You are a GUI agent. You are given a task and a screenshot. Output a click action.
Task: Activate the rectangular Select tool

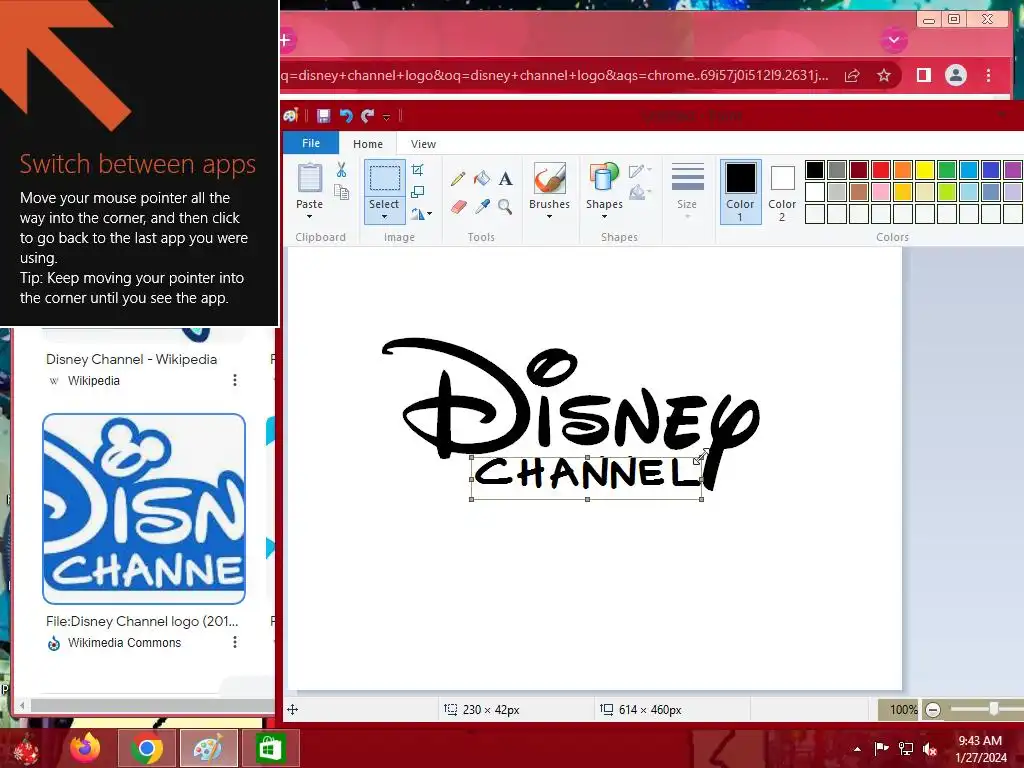[x=385, y=178]
